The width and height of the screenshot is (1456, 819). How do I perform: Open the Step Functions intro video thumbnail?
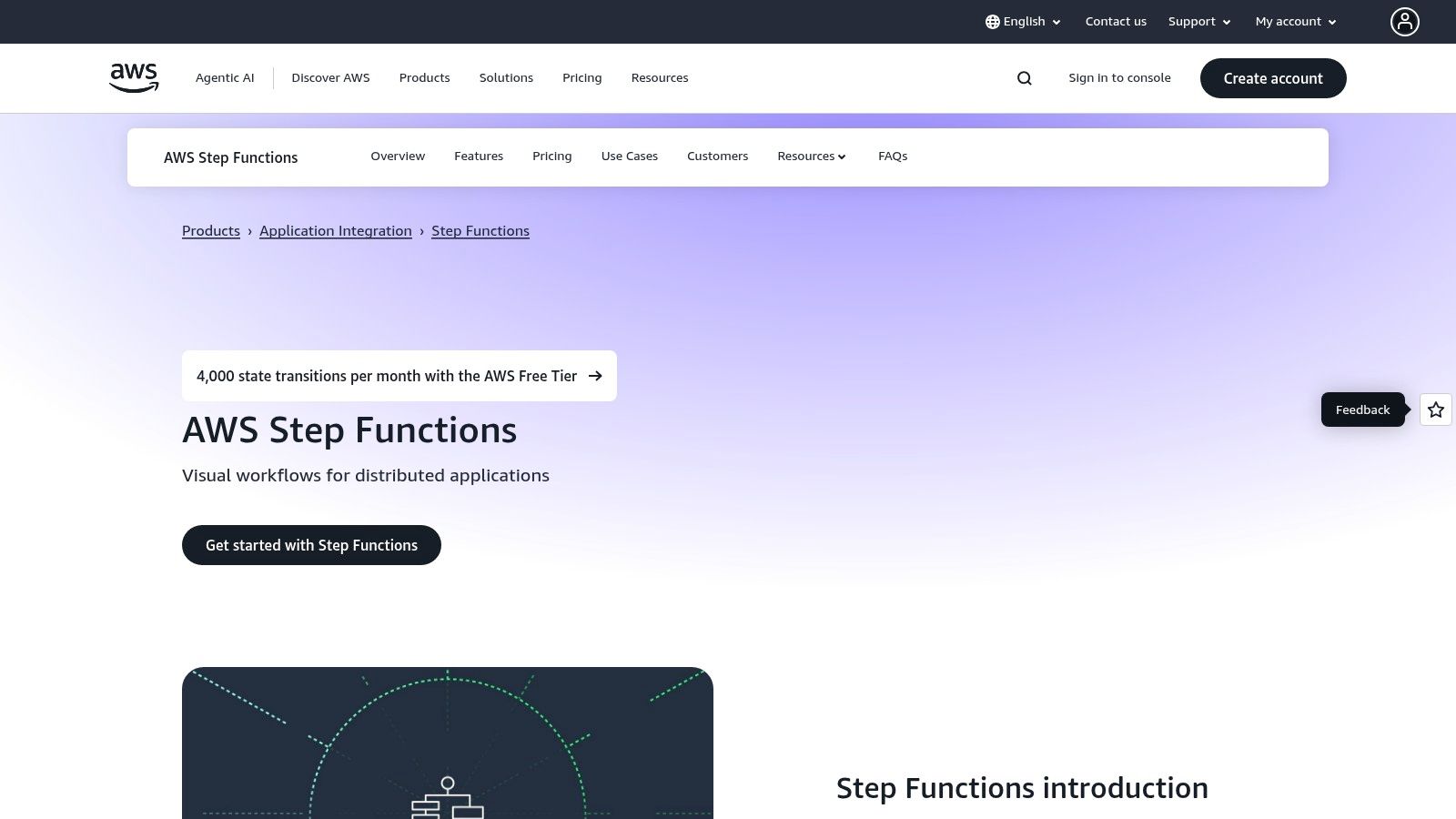tap(448, 743)
